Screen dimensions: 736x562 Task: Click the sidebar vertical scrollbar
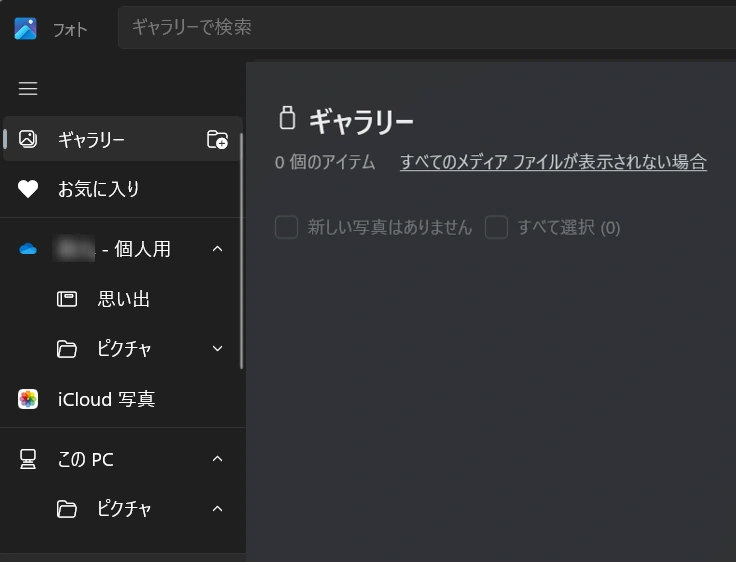pos(241,250)
